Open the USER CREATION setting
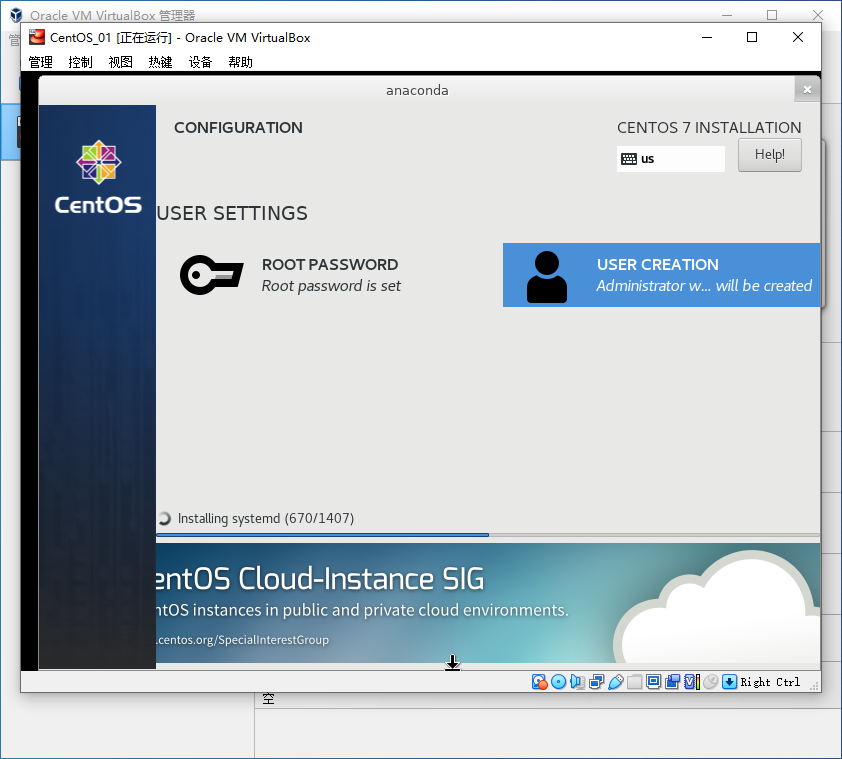This screenshot has height=759, width=842. (662, 275)
